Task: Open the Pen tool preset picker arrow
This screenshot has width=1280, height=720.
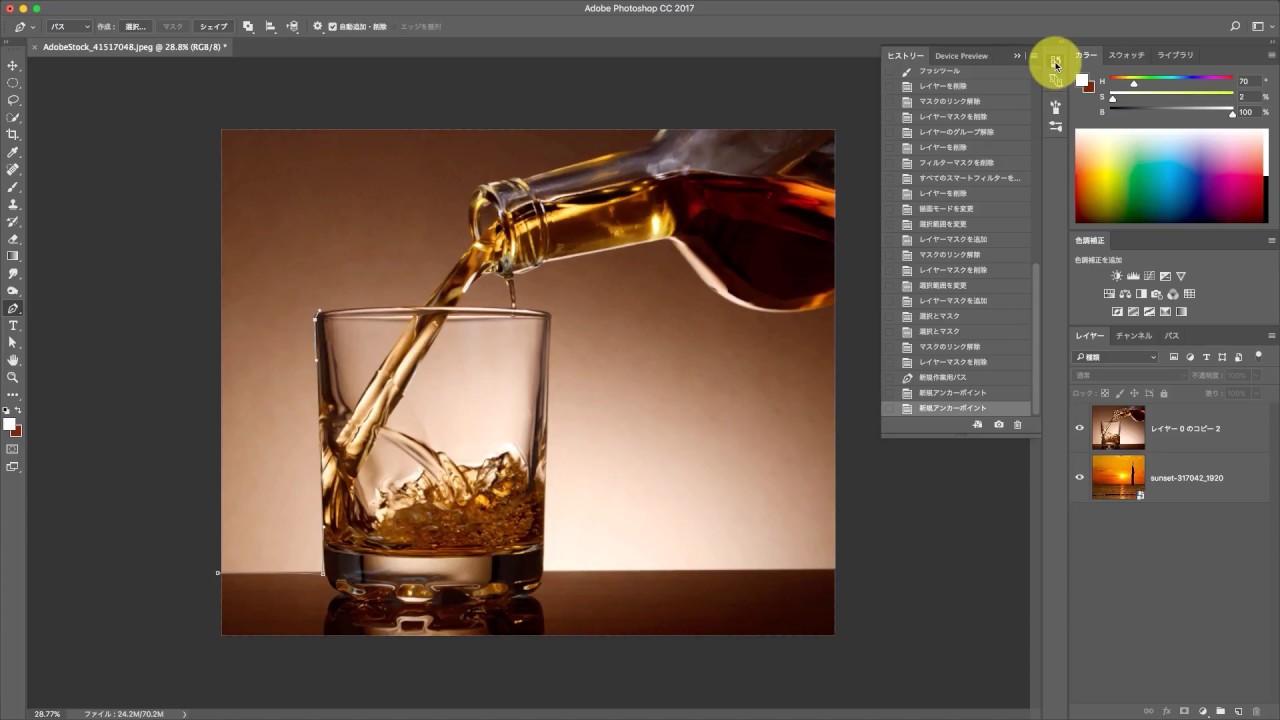Action: point(33,27)
